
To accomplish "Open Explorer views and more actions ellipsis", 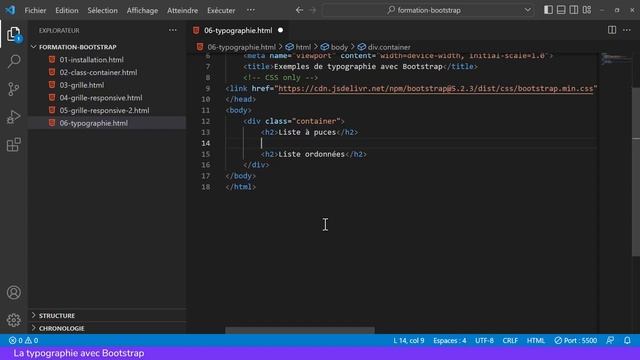I will click(x=173, y=30).
